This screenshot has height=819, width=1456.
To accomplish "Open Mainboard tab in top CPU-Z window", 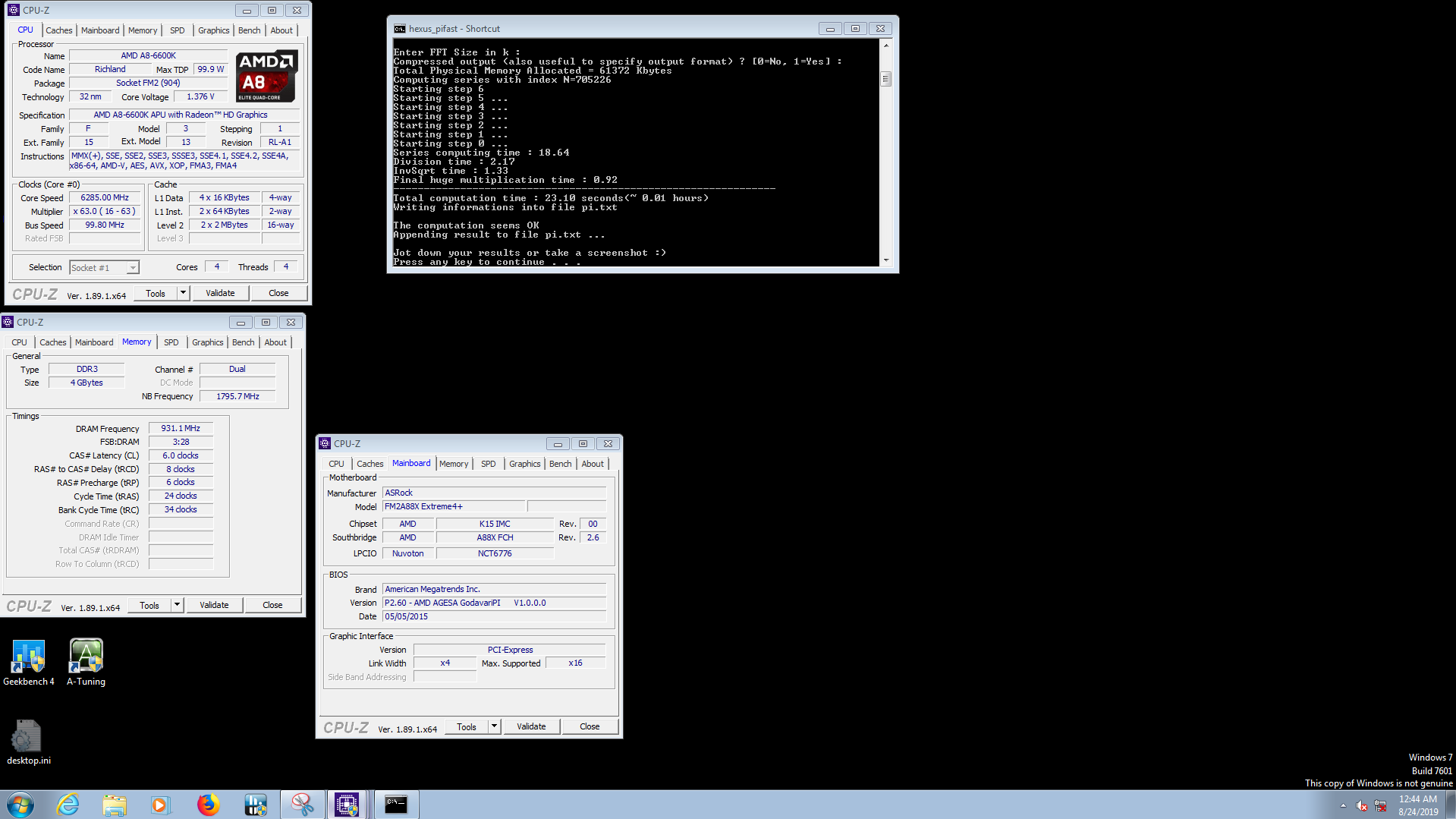I will (100, 30).
